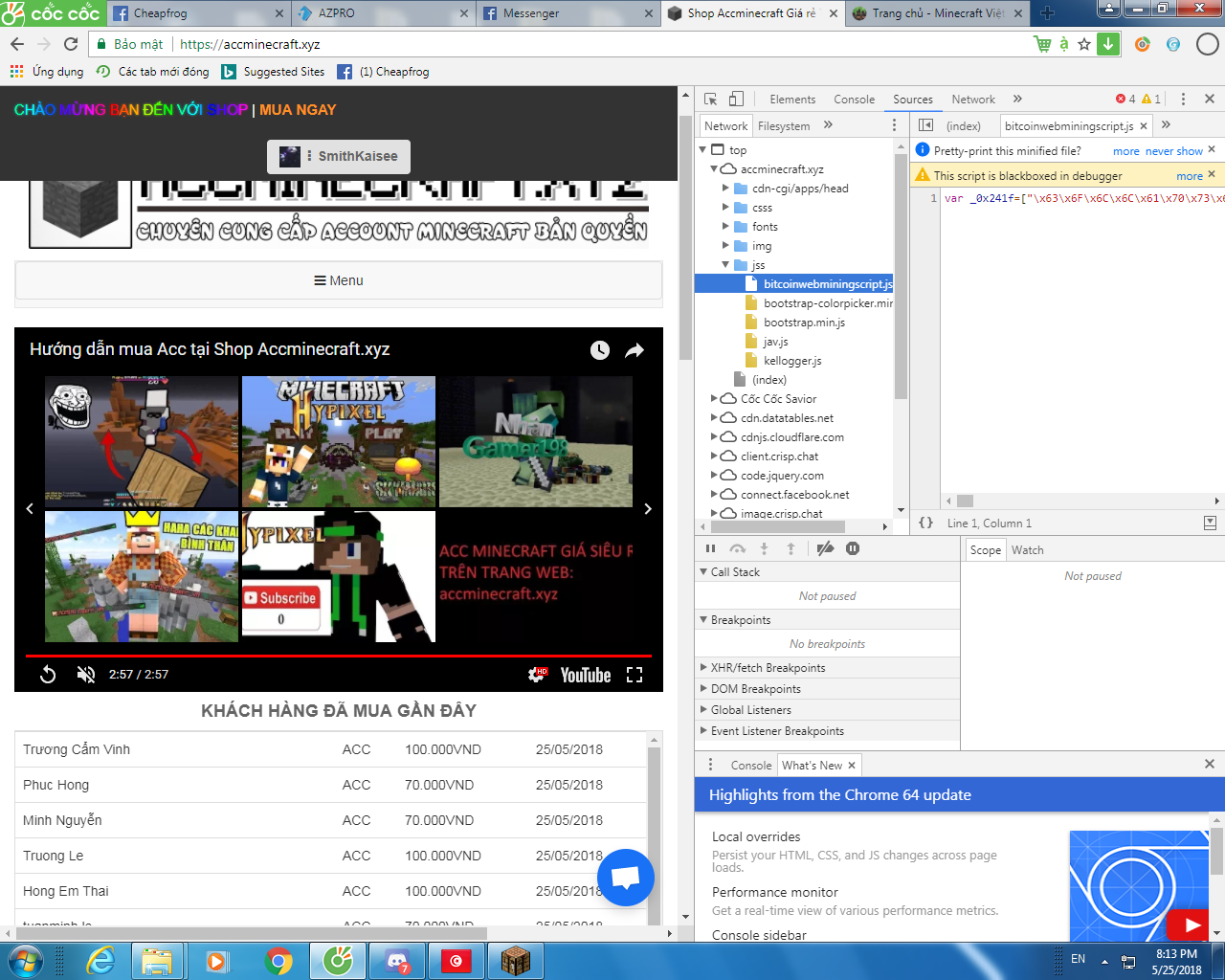Viewport: 1225px width, 980px height.
Task: Toggle the file navigator sidebar icon
Action: [925, 125]
